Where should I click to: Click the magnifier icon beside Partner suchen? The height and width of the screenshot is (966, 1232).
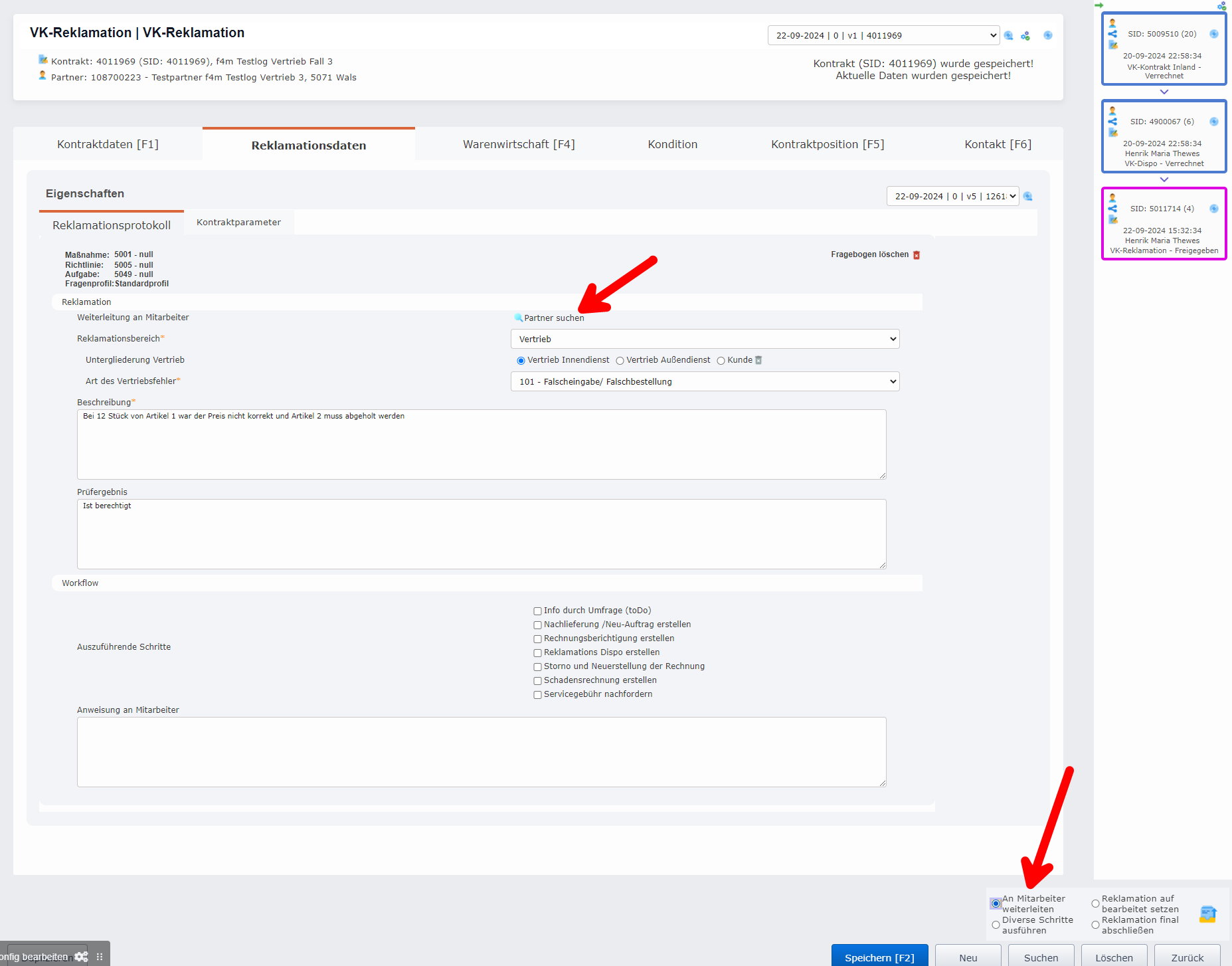519,318
